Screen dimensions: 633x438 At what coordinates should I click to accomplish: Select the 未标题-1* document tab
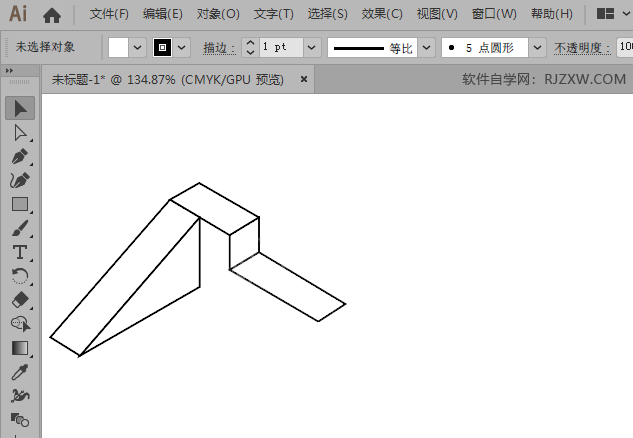168,80
